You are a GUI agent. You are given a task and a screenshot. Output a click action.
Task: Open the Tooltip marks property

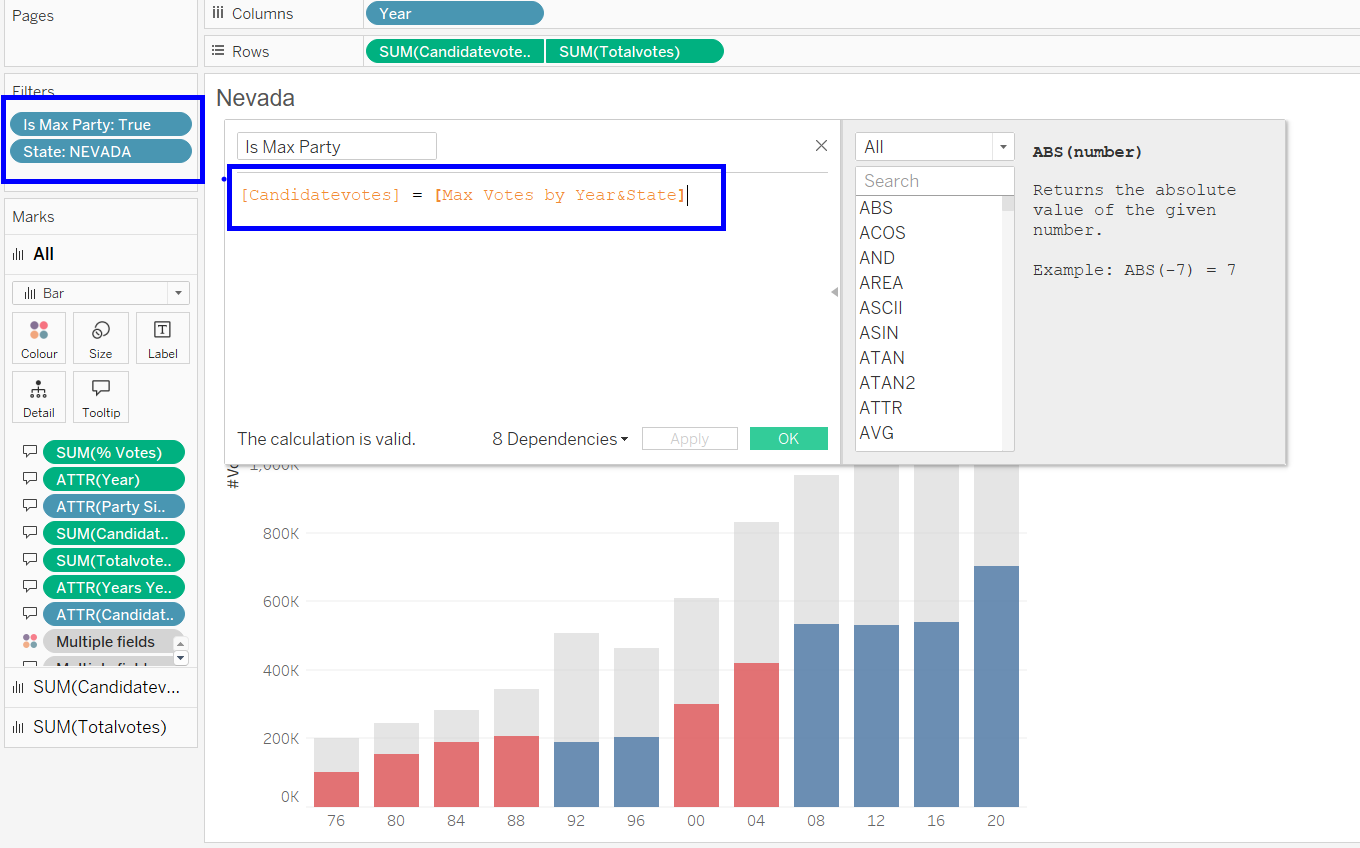(101, 397)
